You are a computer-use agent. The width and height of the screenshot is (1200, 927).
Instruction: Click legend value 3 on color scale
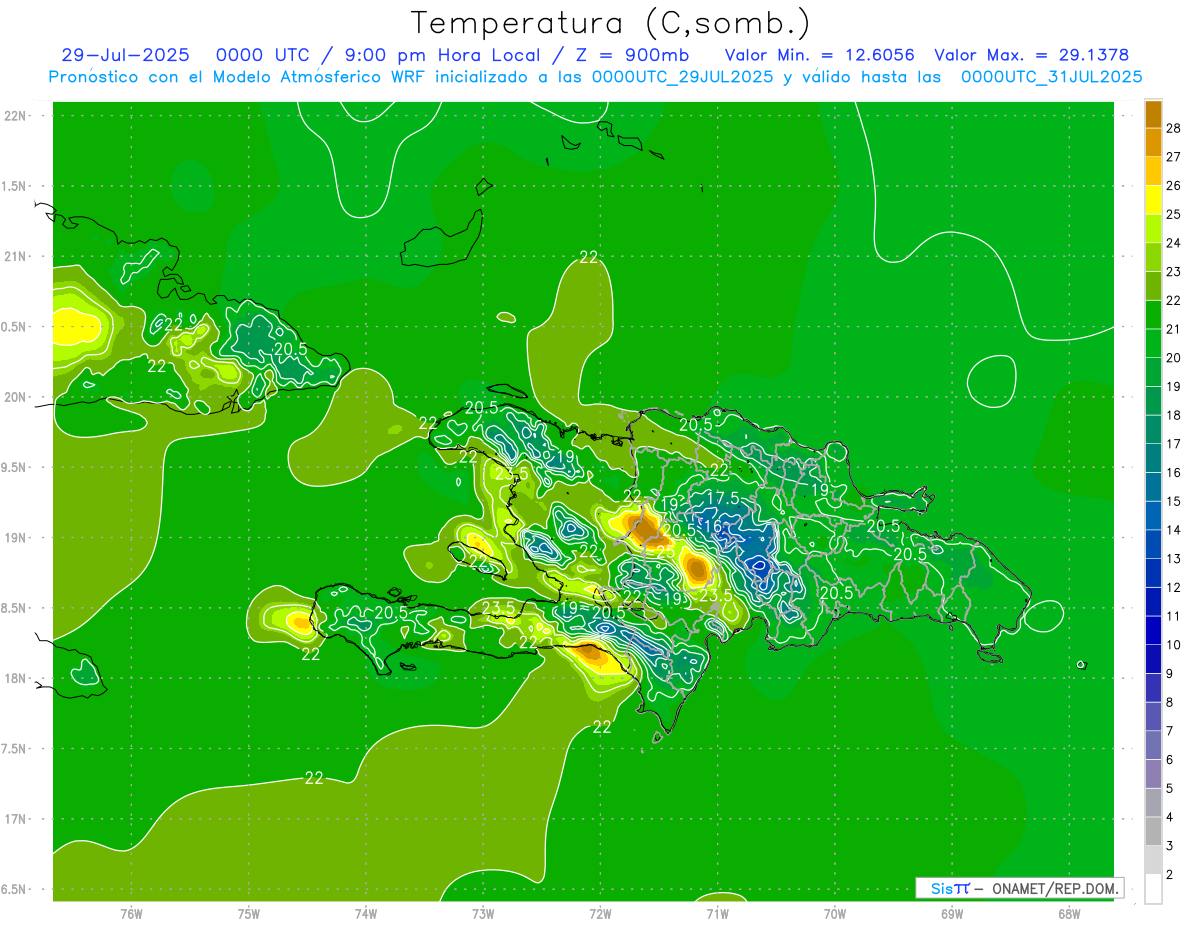1170,846
